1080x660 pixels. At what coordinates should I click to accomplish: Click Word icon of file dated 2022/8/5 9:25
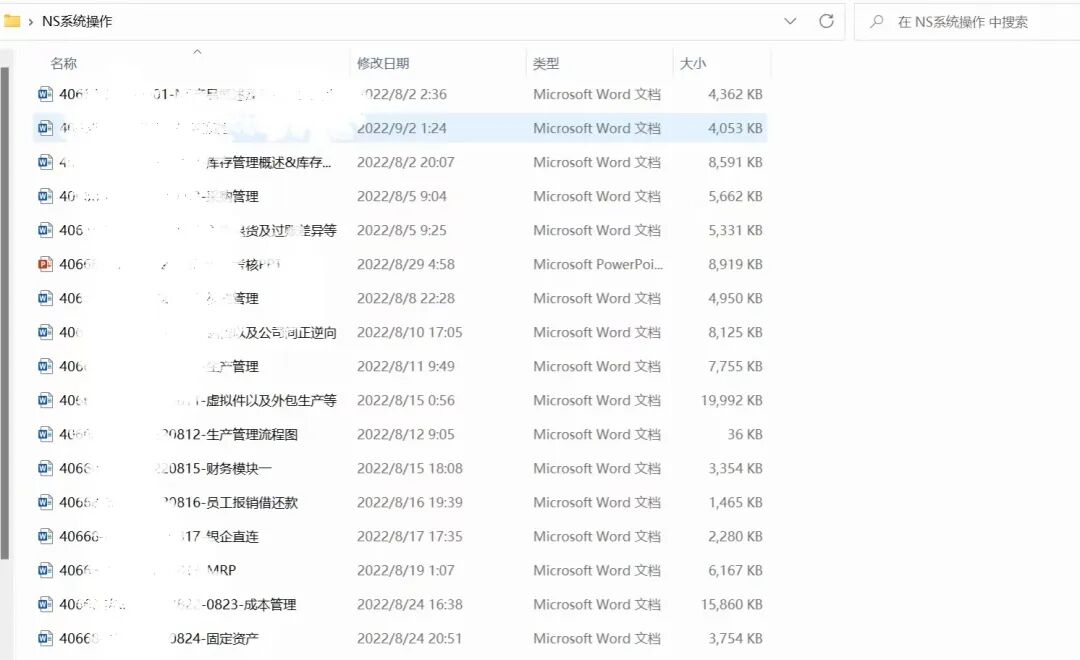45,229
